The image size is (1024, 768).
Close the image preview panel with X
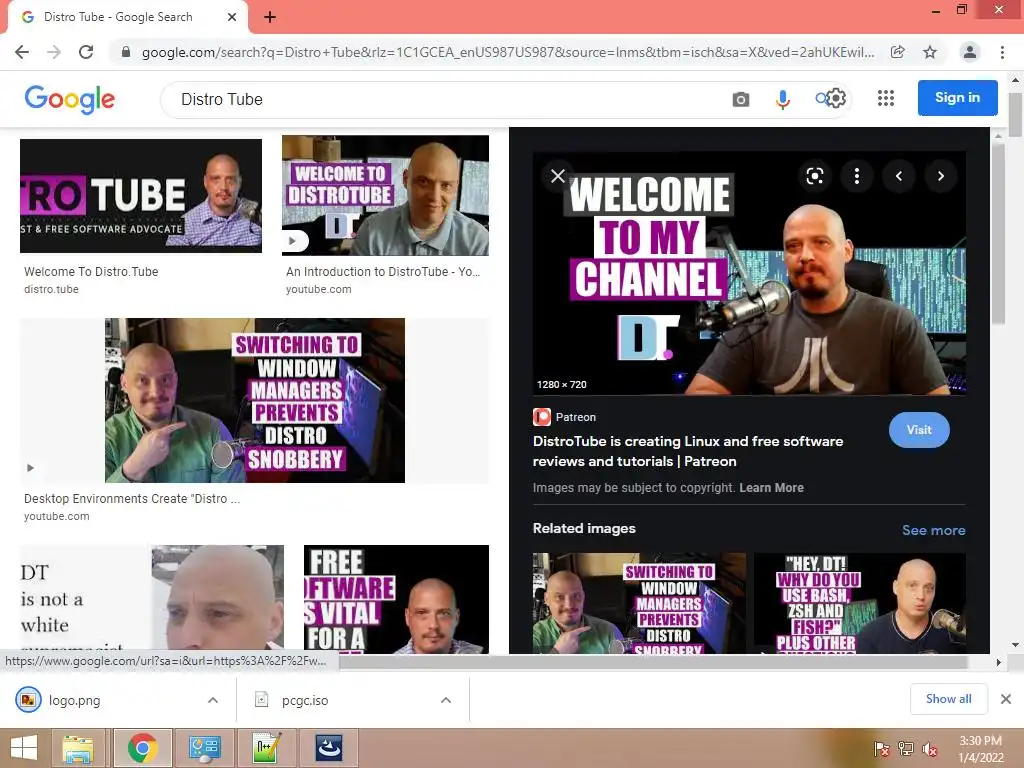(558, 176)
